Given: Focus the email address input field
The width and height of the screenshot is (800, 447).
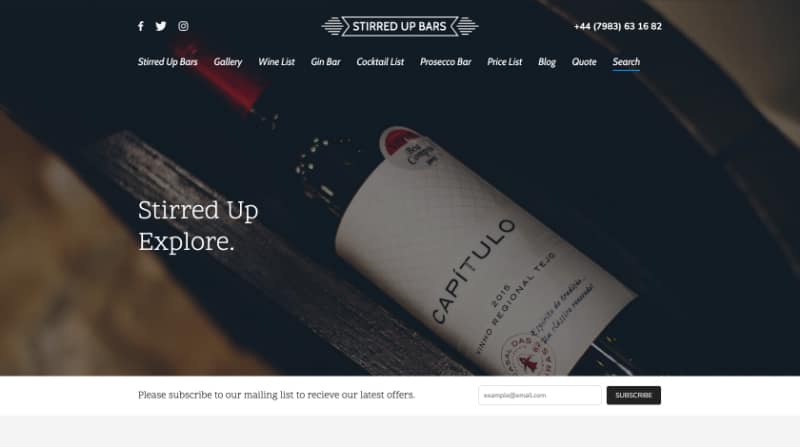Looking at the screenshot, I should click(x=540, y=395).
